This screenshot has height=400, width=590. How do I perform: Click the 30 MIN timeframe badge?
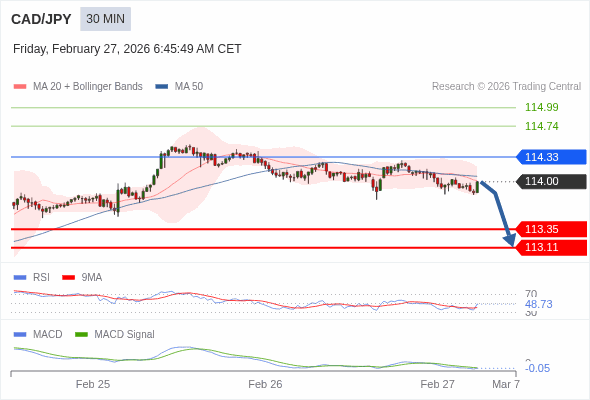pyautogui.click(x=105, y=19)
